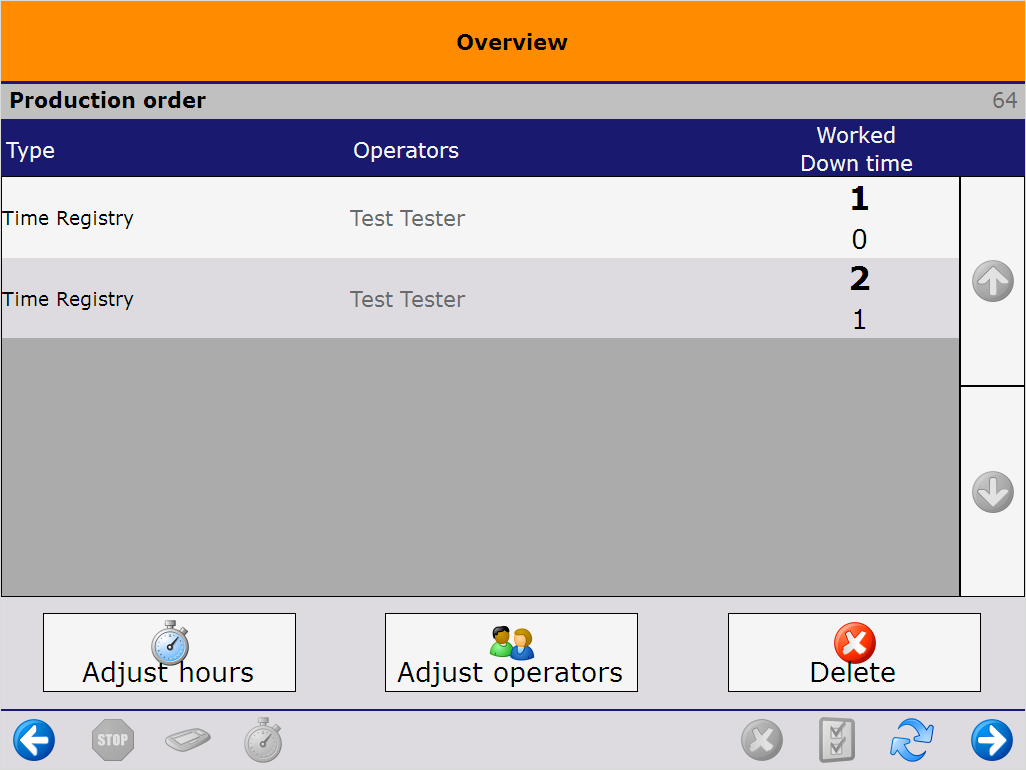
Task: Click the blue back arrow icon
Action: pos(34,741)
